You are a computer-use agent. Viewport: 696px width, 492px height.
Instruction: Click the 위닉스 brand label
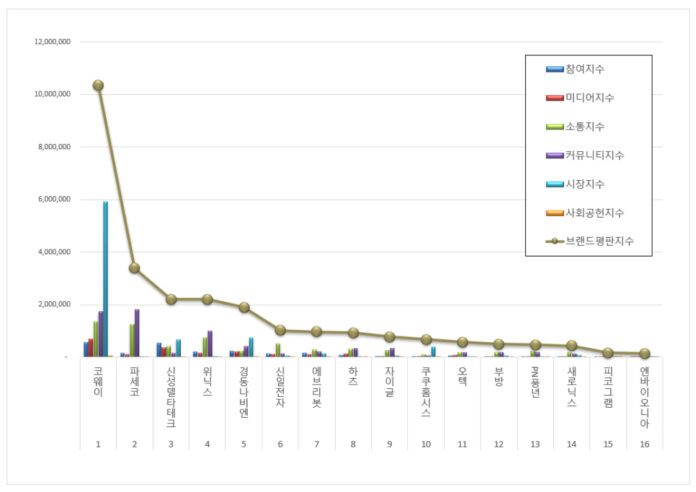pos(207,381)
